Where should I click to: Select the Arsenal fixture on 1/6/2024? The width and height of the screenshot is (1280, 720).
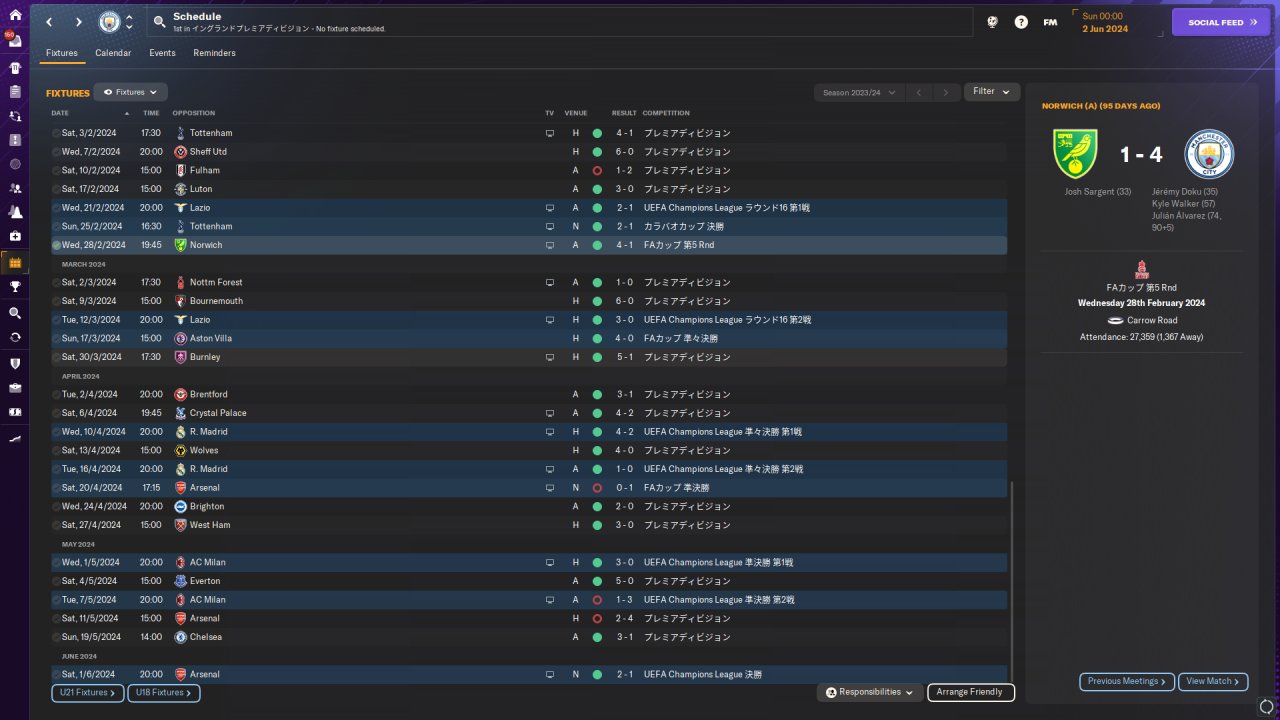pyautogui.click(x=529, y=675)
